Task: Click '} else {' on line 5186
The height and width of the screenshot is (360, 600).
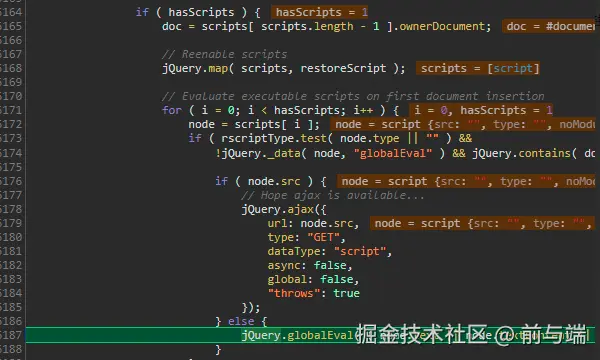Action: tap(241, 321)
